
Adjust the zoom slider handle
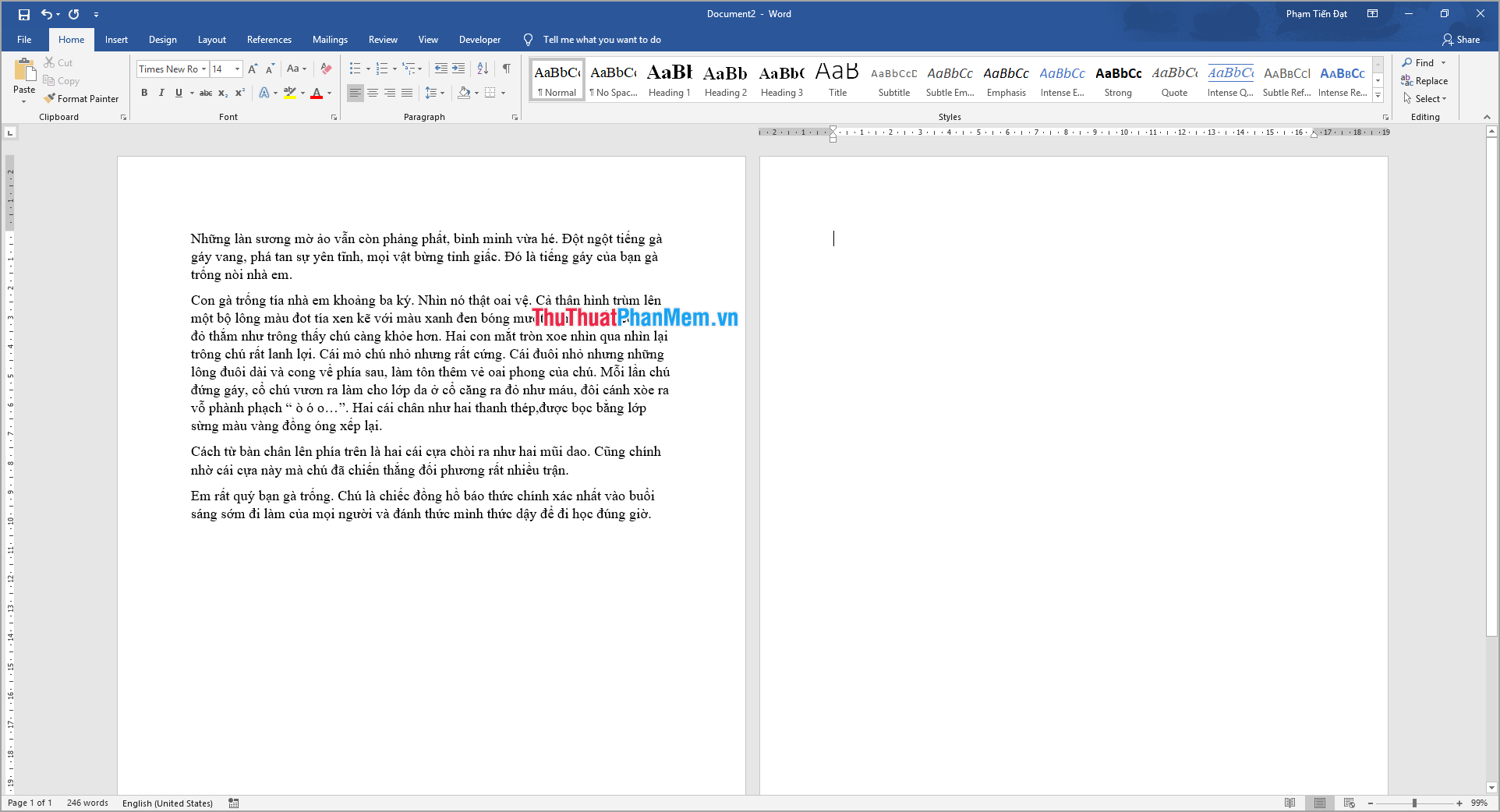(1414, 803)
